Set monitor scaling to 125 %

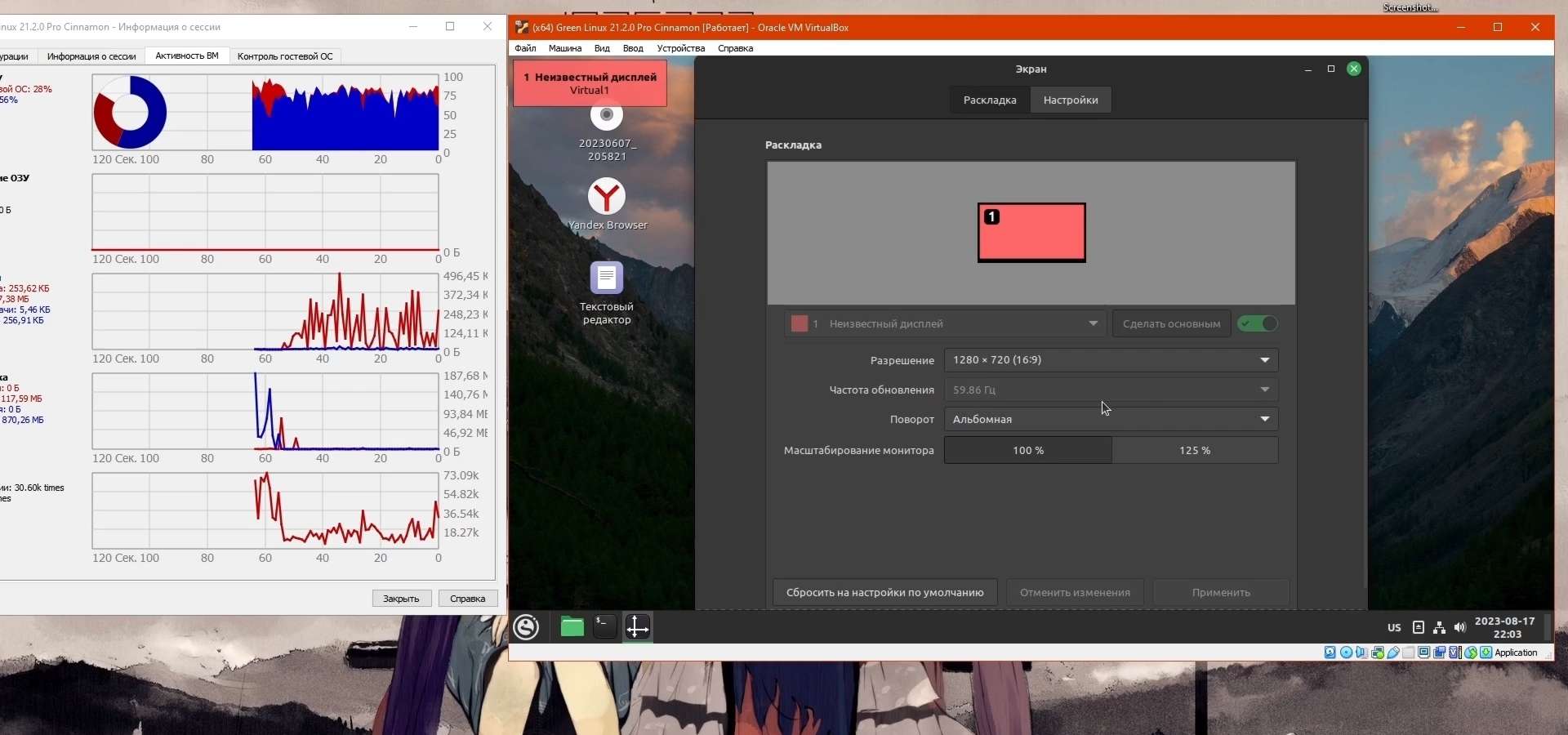click(x=1195, y=450)
